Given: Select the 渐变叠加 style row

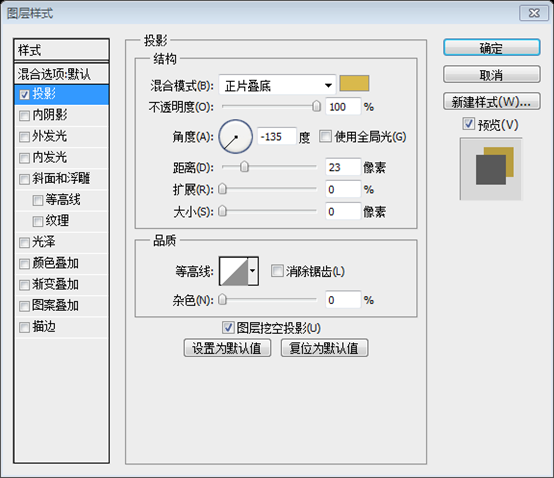Looking at the screenshot, I should point(61,285).
